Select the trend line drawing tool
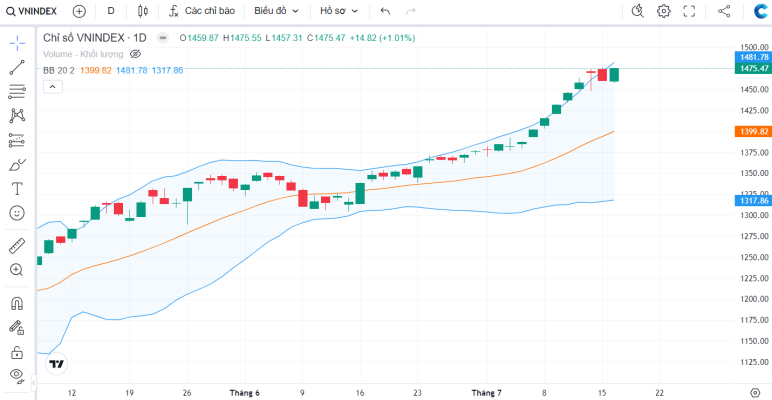This screenshot has width=772, height=400. click(x=17, y=67)
